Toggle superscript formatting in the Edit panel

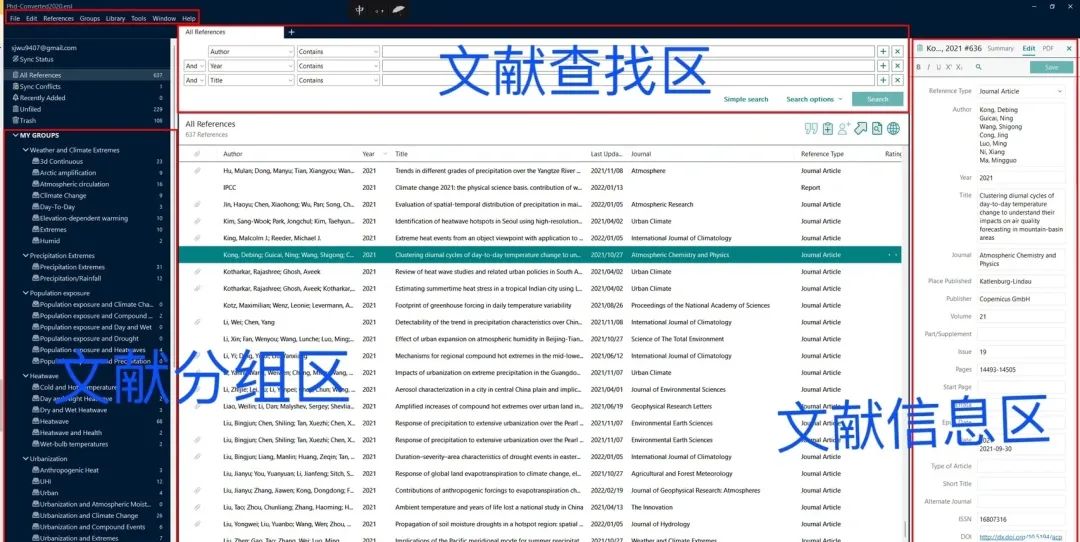[948, 67]
